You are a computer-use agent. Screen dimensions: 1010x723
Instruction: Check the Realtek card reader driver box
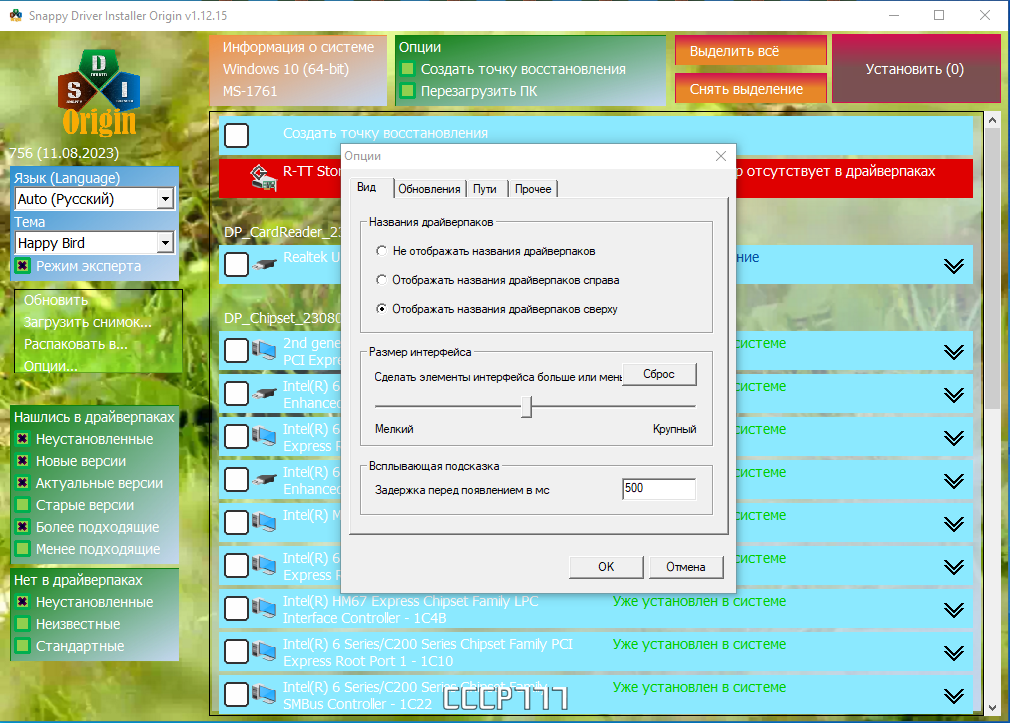(x=236, y=264)
